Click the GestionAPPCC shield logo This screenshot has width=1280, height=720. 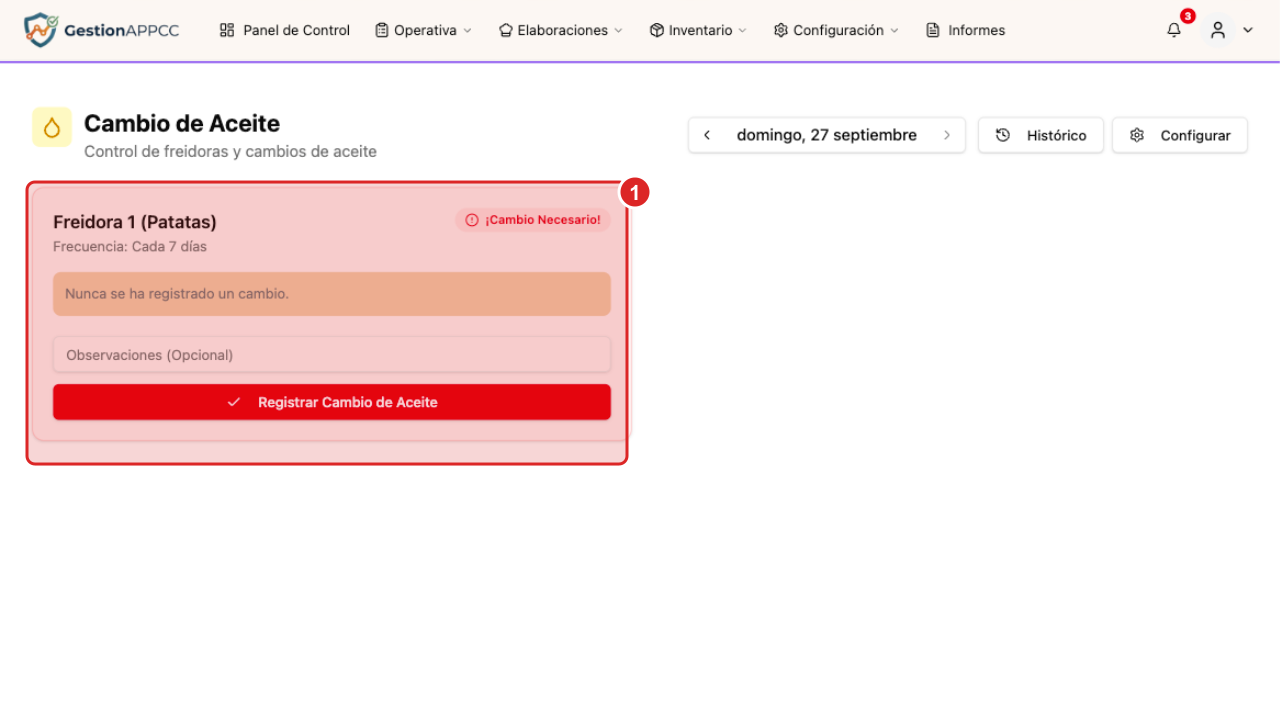coord(40,30)
